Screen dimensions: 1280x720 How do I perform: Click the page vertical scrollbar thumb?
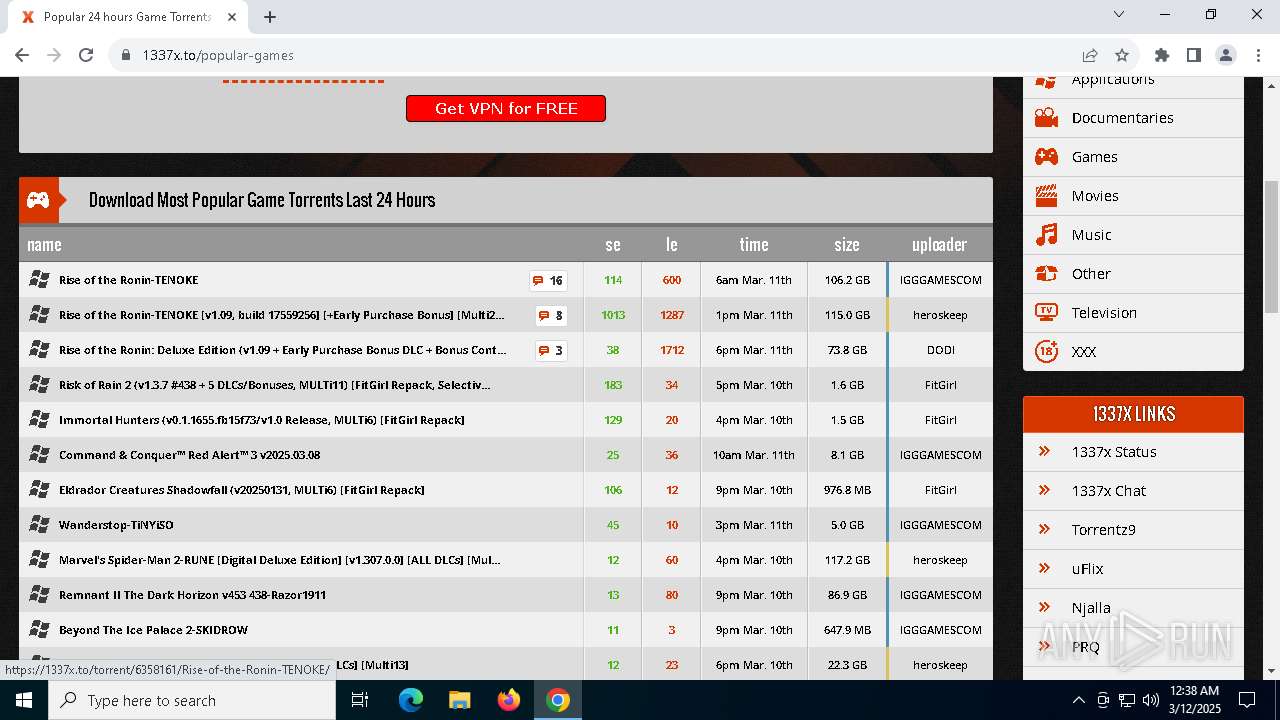click(x=1271, y=247)
